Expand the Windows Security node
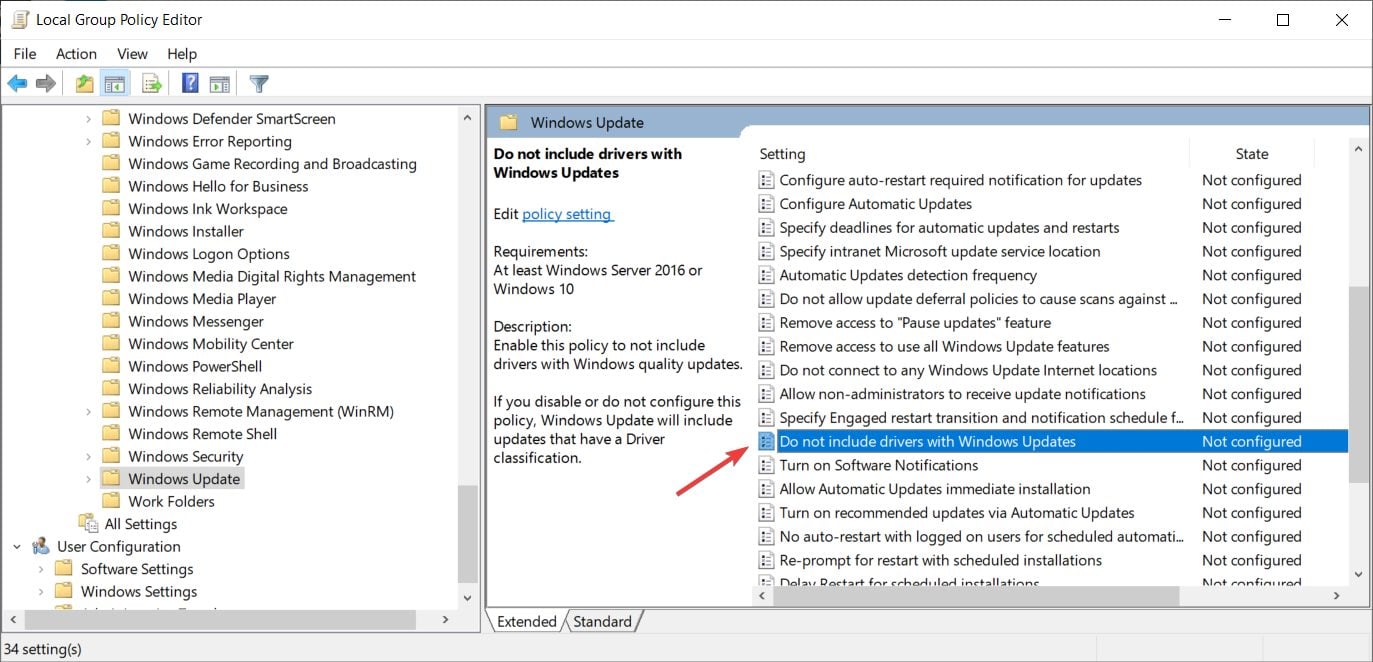The image size is (1373, 662). click(88, 456)
